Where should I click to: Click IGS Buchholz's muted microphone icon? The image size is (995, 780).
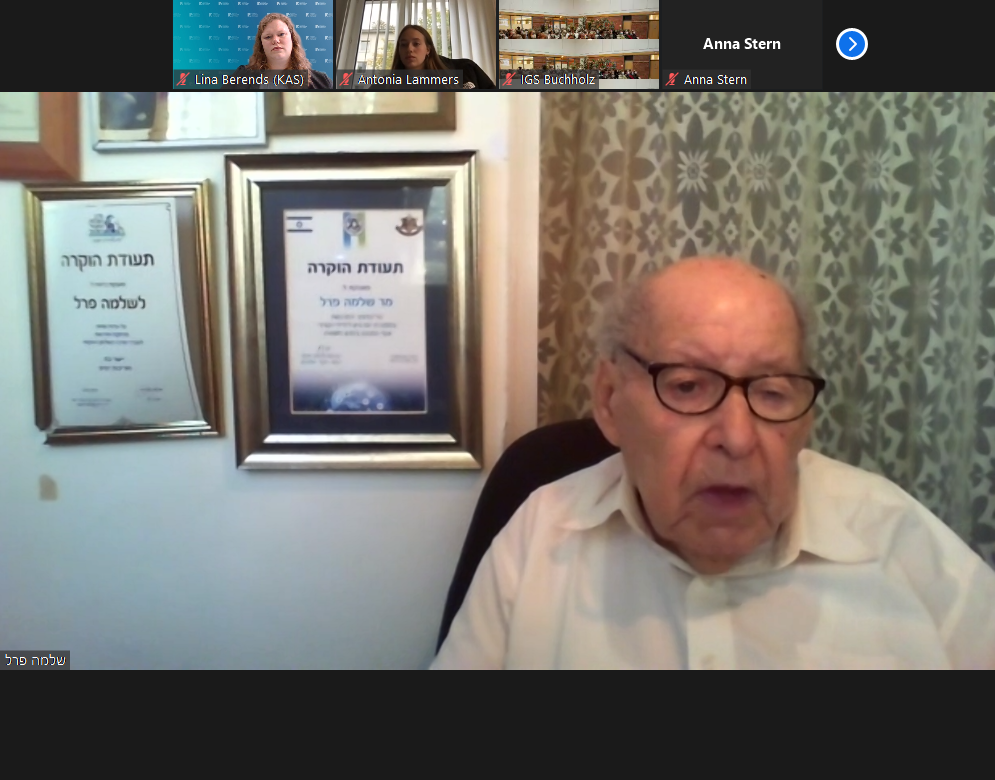tap(510, 80)
